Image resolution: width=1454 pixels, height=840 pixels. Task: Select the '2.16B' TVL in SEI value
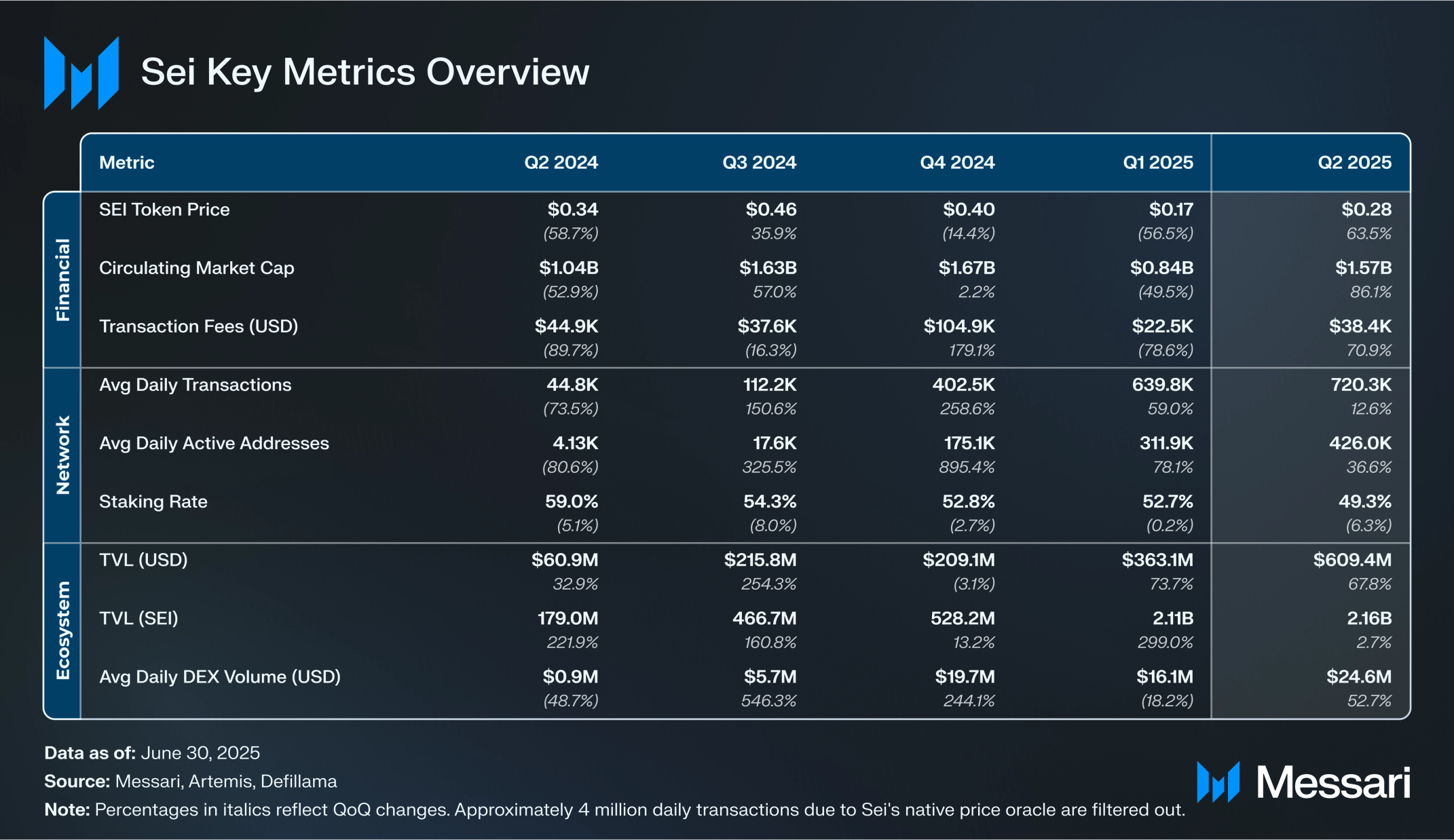pos(1369,618)
